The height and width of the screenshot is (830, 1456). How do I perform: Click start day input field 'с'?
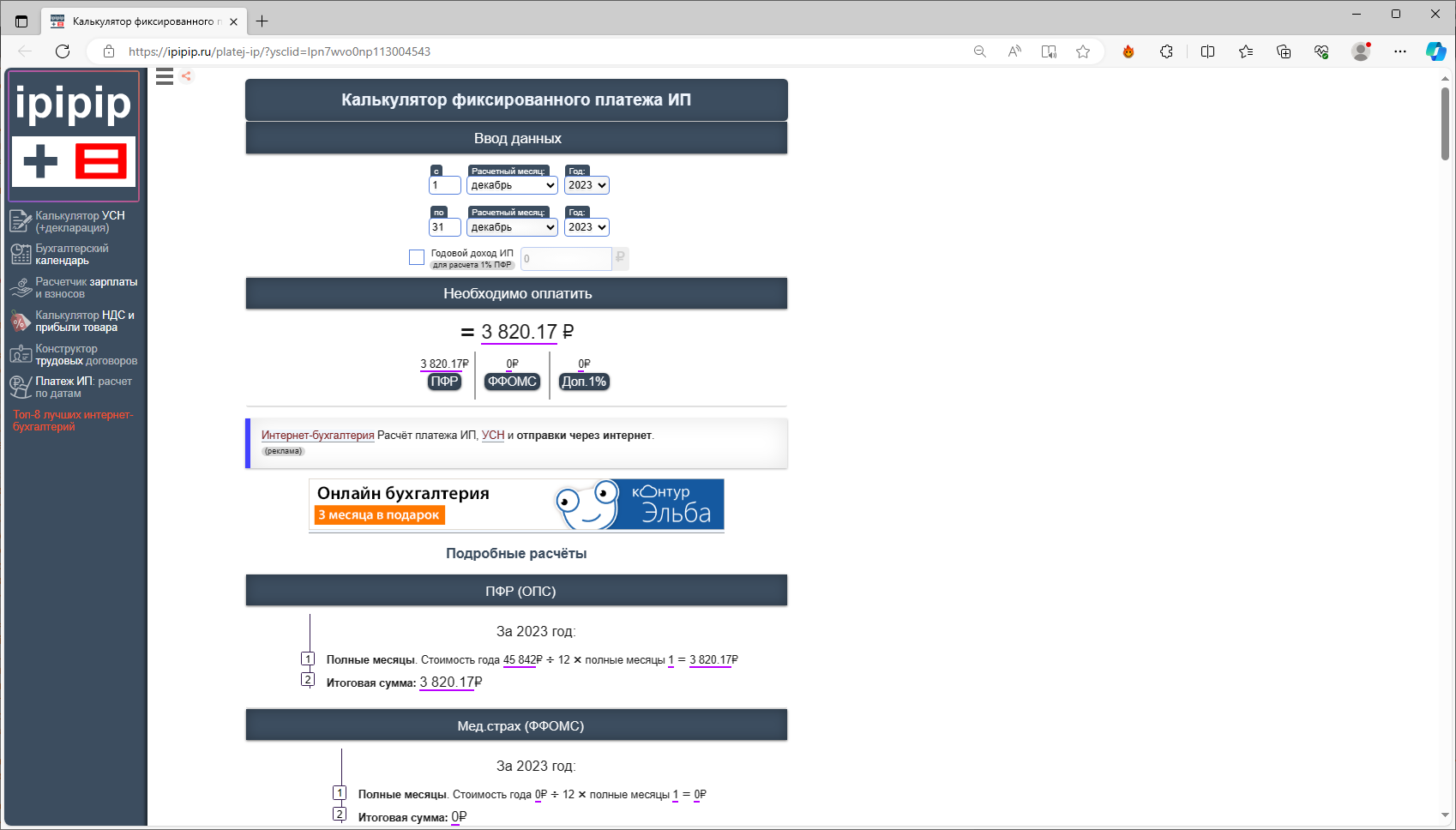445,185
